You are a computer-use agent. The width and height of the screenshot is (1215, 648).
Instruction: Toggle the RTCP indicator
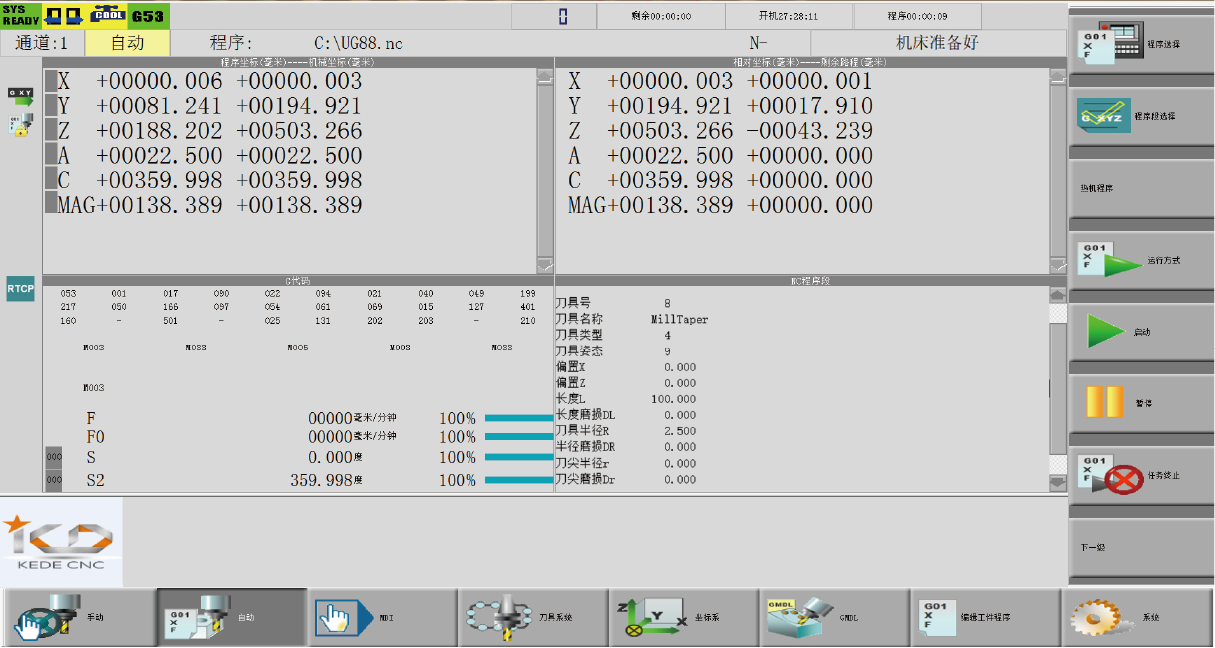[x=20, y=290]
